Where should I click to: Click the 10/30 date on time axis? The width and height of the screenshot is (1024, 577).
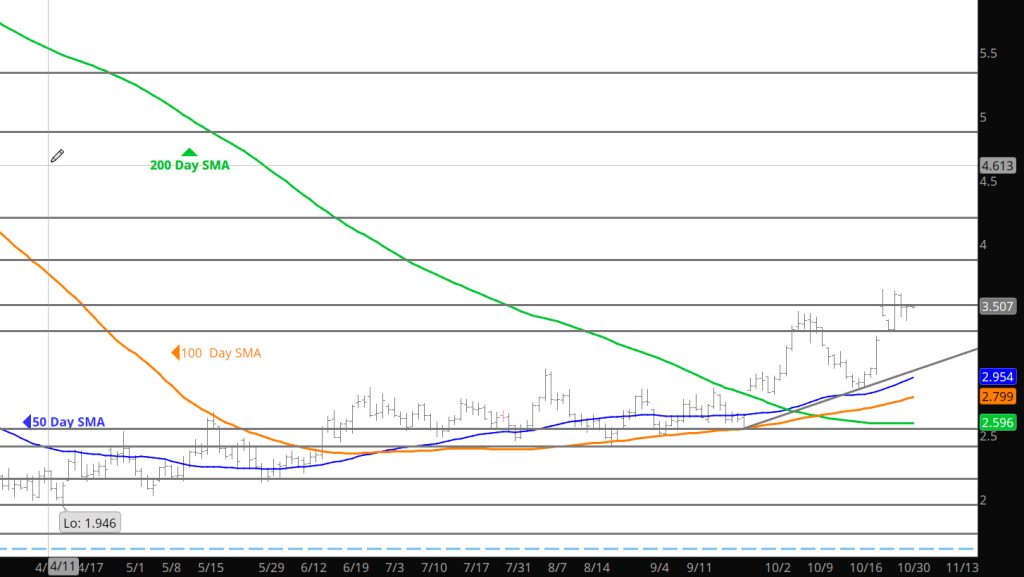click(x=910, y=567)
